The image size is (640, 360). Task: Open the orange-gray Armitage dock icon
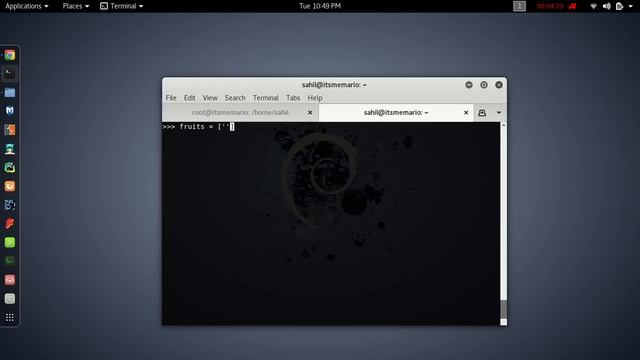pyautogui.click(x=10, y=130)
